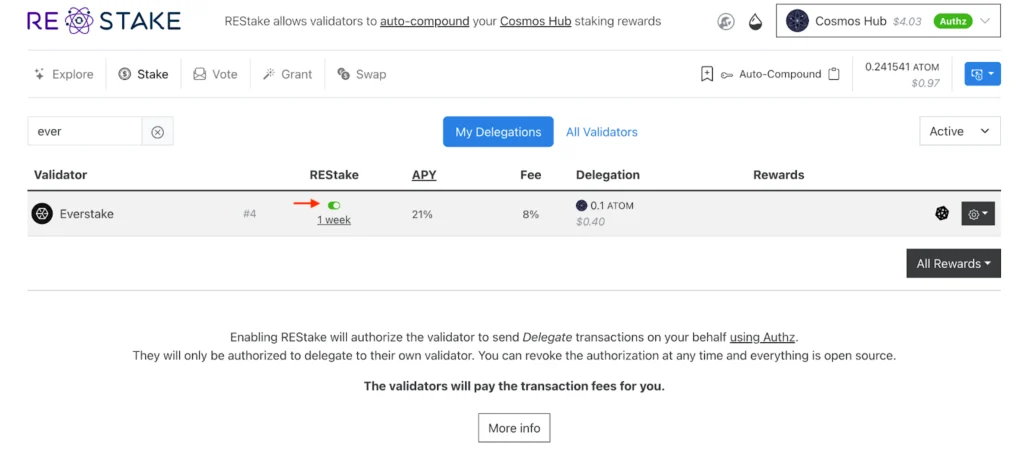Open the All Rewards dropdown
The width and height of the screenshot is (1024, 449).
[953, 263]
